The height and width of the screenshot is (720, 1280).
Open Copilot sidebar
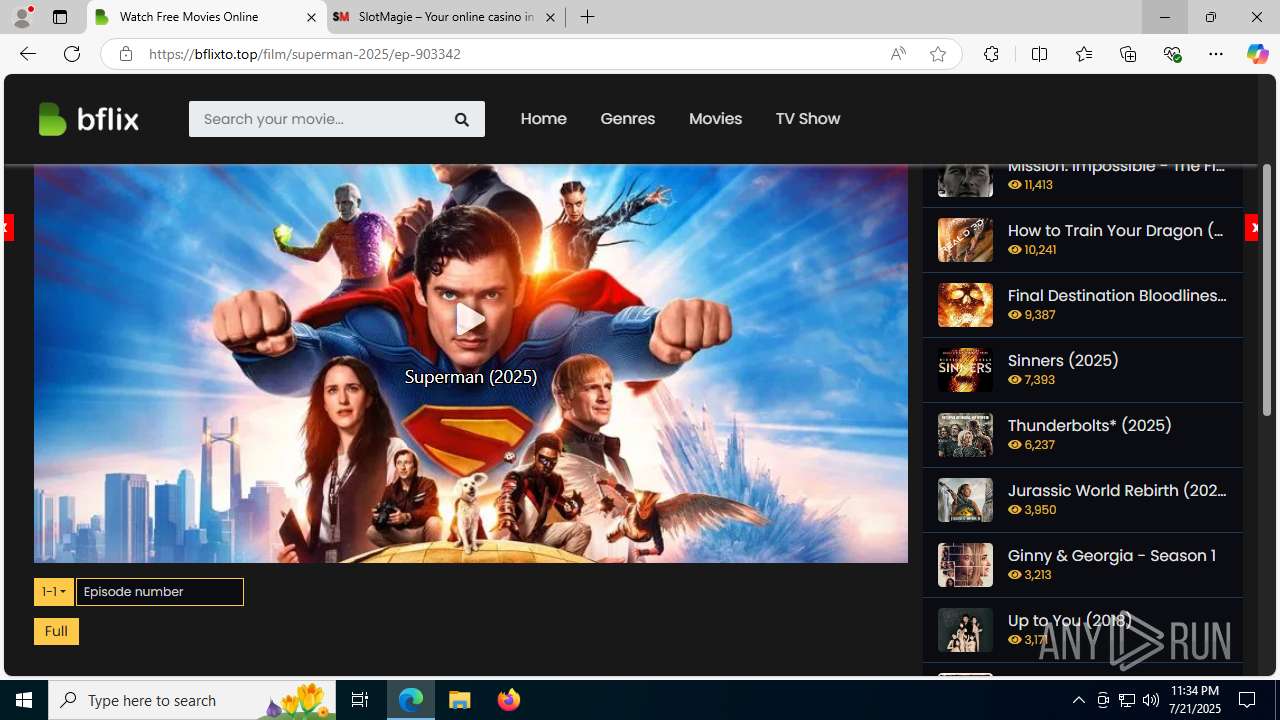pyautogui.click(x=1257, y=54)
